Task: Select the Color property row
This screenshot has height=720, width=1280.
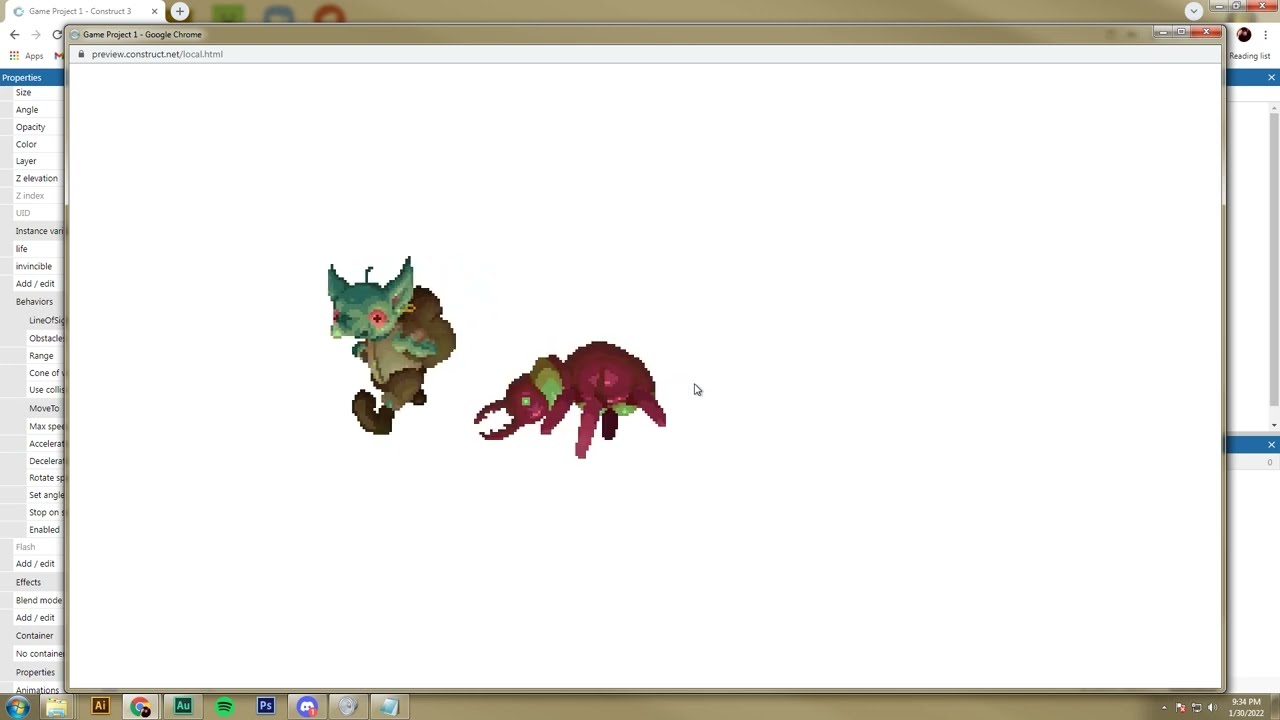Action: point(34,144)
